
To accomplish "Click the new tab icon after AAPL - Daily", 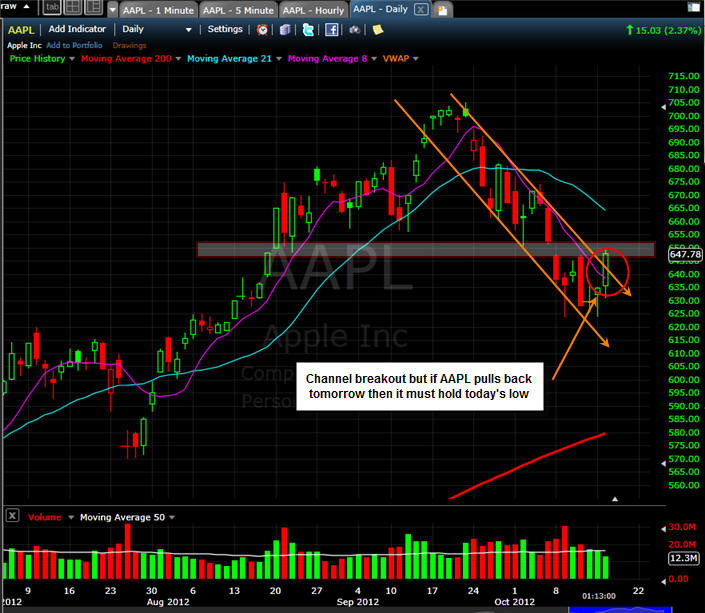I will click(442, 10).
